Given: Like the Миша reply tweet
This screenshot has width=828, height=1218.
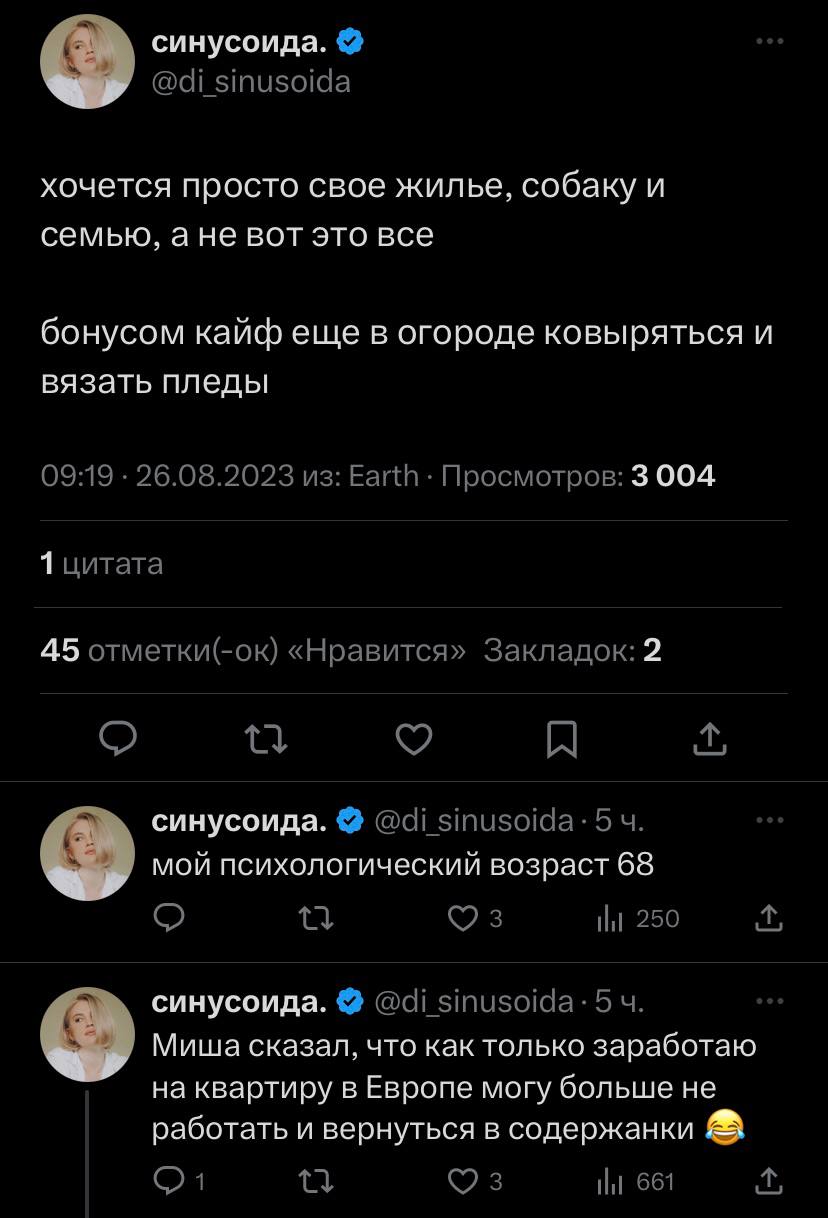Looking at the screenshot, I should pos(463,1182).
